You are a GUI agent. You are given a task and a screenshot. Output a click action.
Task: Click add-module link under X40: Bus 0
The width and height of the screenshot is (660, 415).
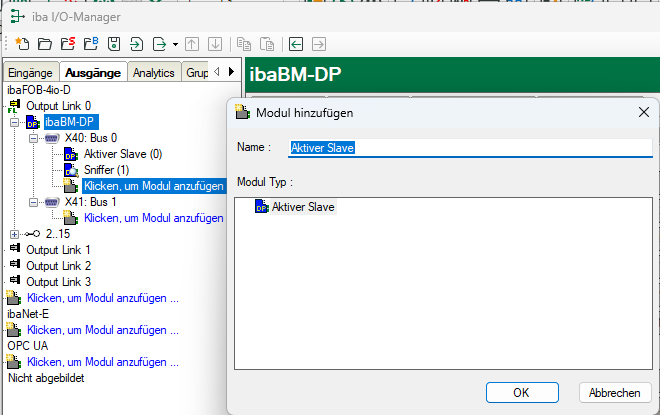154,186
